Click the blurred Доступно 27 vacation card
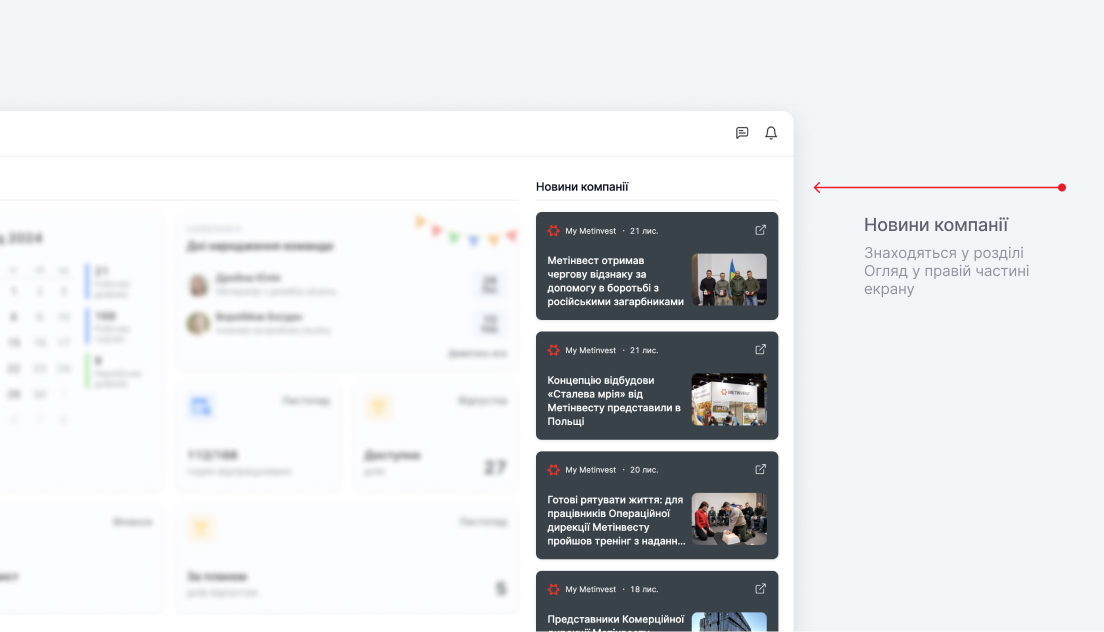 pyautogui.click(x=436, y=436)
